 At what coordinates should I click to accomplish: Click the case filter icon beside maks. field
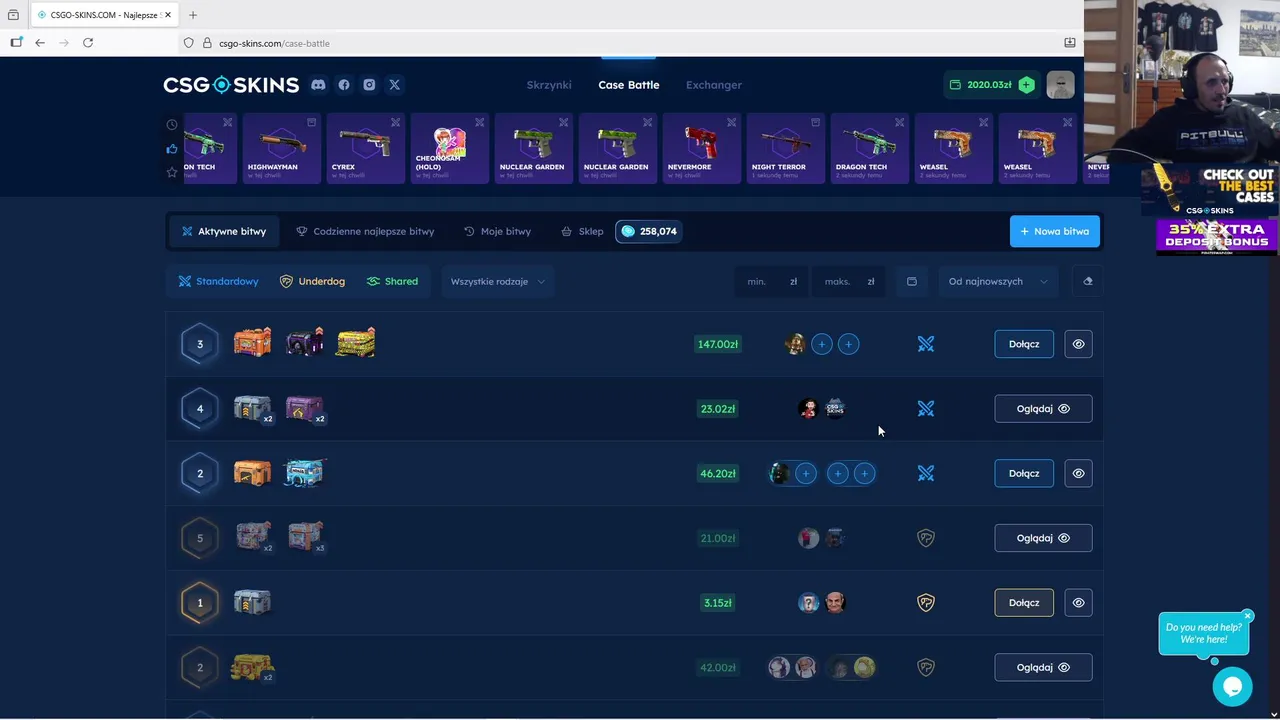pyautogui.click(x=911, y=281)
